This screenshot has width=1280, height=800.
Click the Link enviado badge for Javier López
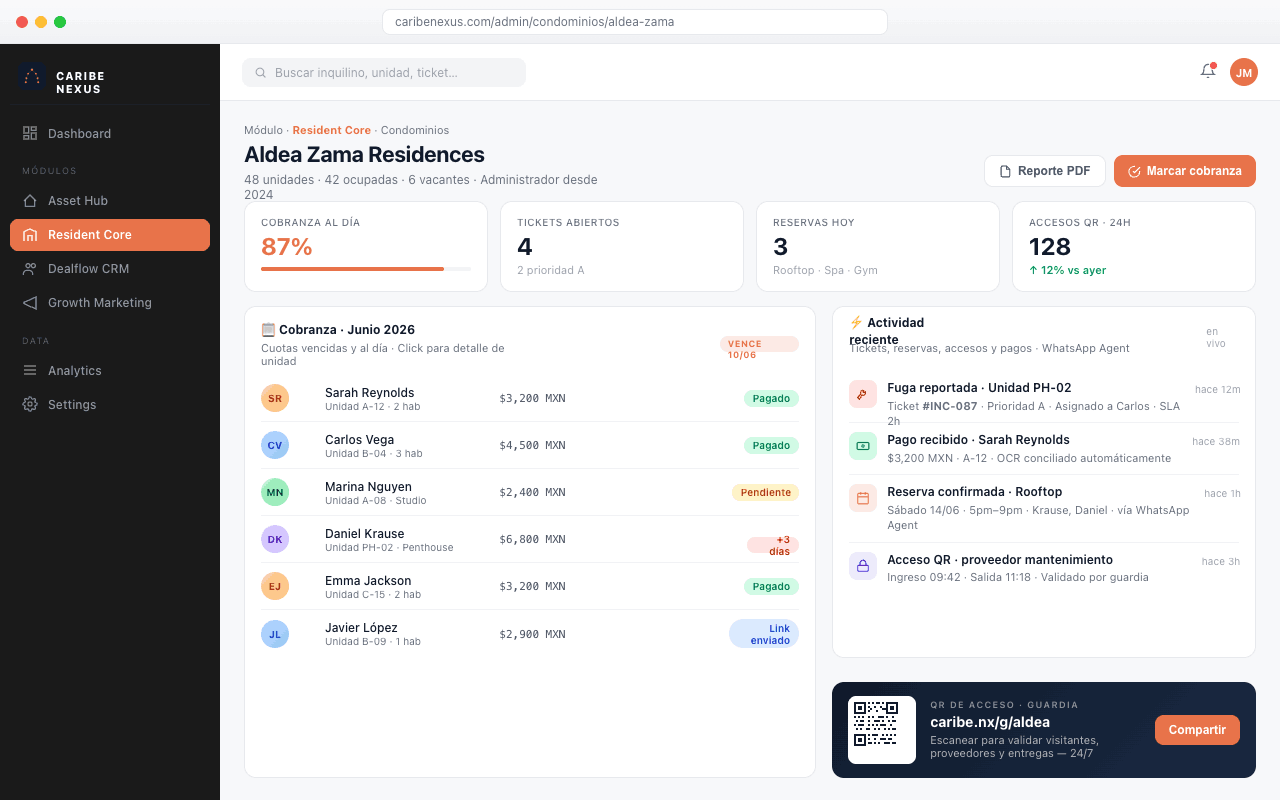(764, 634)
